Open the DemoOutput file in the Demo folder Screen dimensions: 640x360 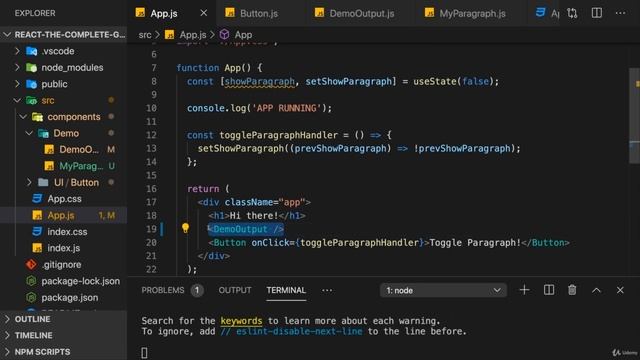coord(79,149)
